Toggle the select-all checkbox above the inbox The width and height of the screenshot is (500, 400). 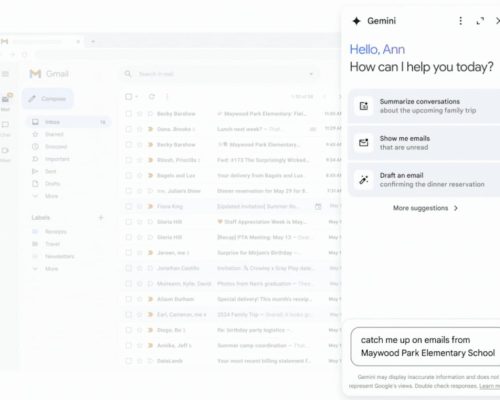click(x=128, y=97)
